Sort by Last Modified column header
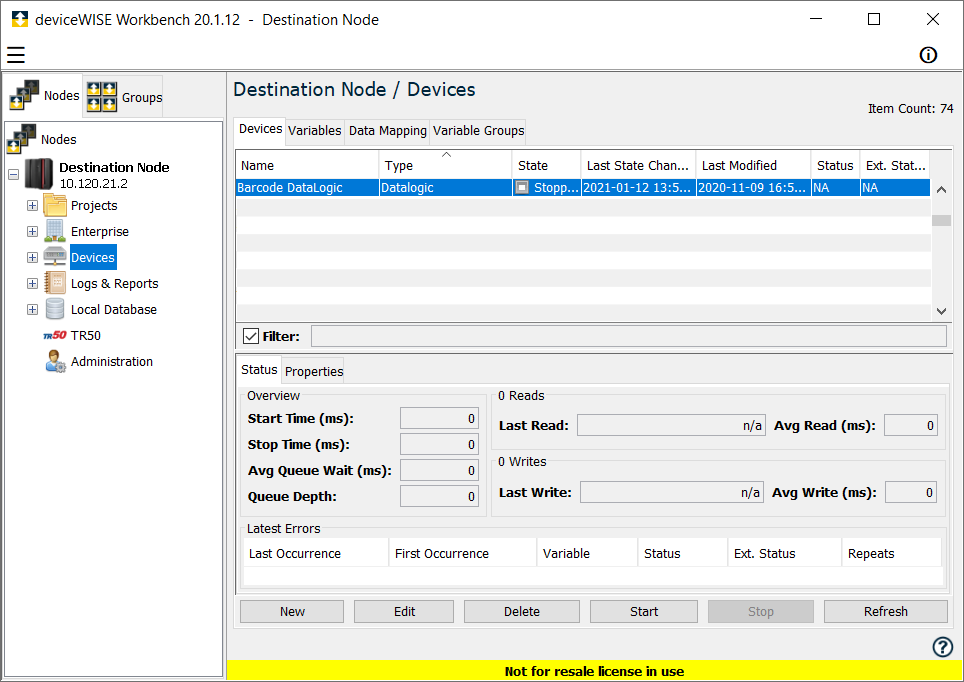The height and width of the screenshot is (682, 964). coord(753,165)
